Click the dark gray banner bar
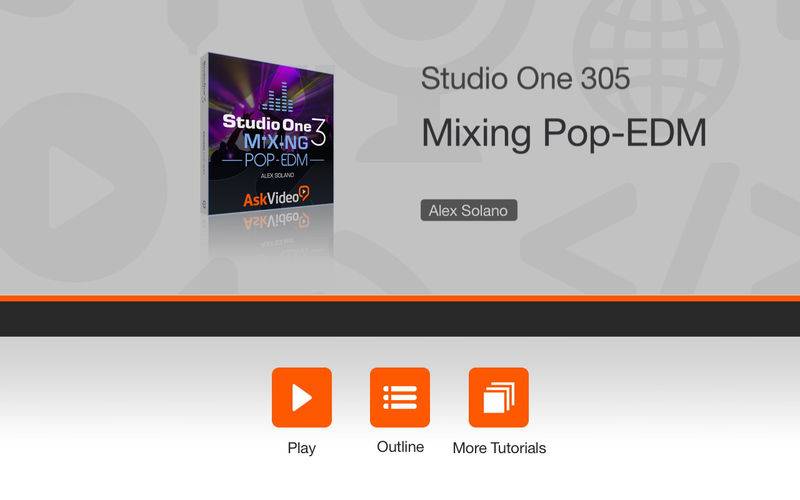Viewport: 800px width, 500px height. 400,319
